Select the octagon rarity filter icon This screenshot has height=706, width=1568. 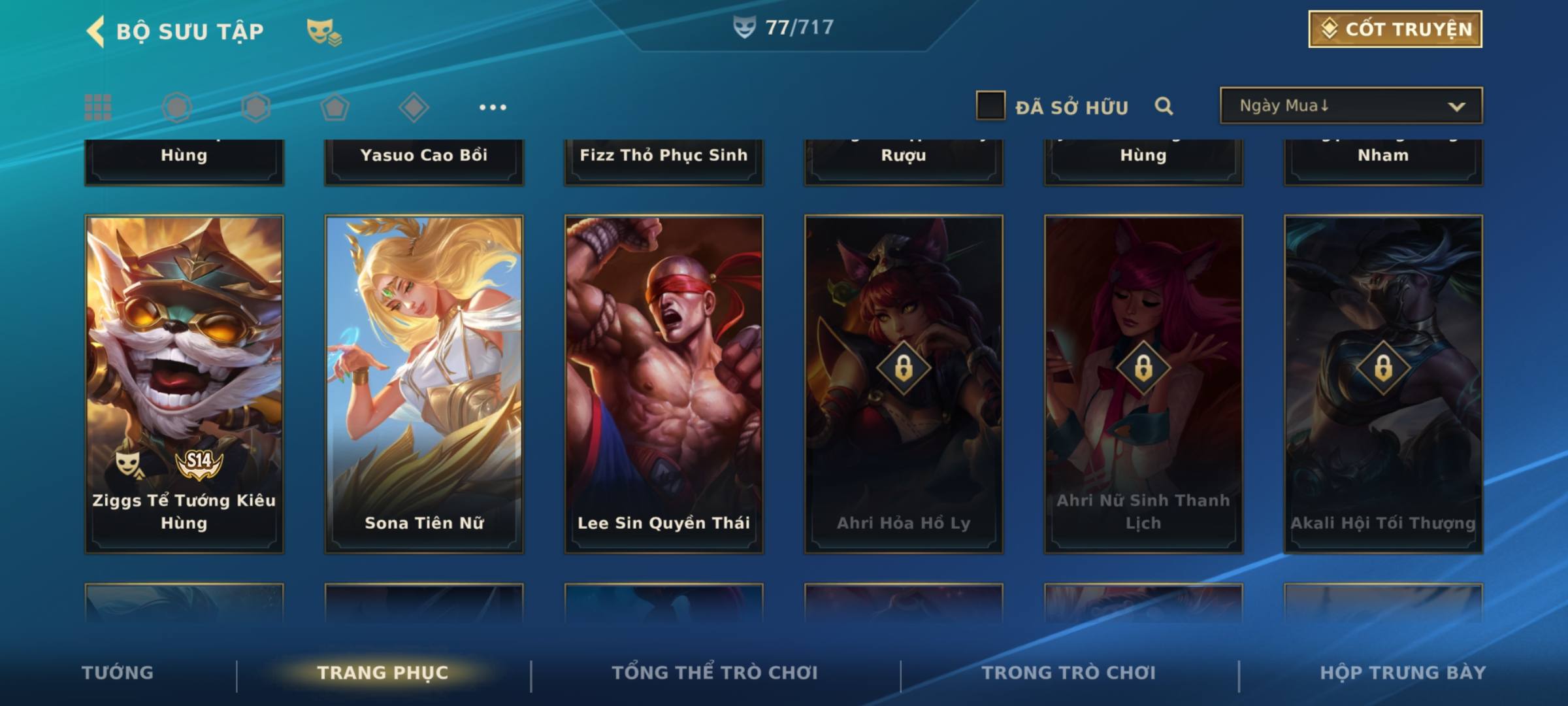pos(177,107)
